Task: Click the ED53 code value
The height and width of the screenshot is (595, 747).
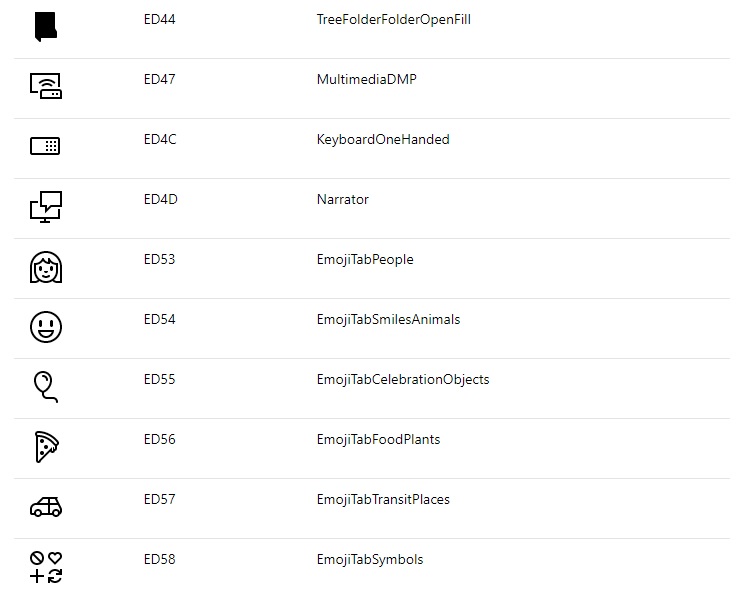Action: (160, 260)
